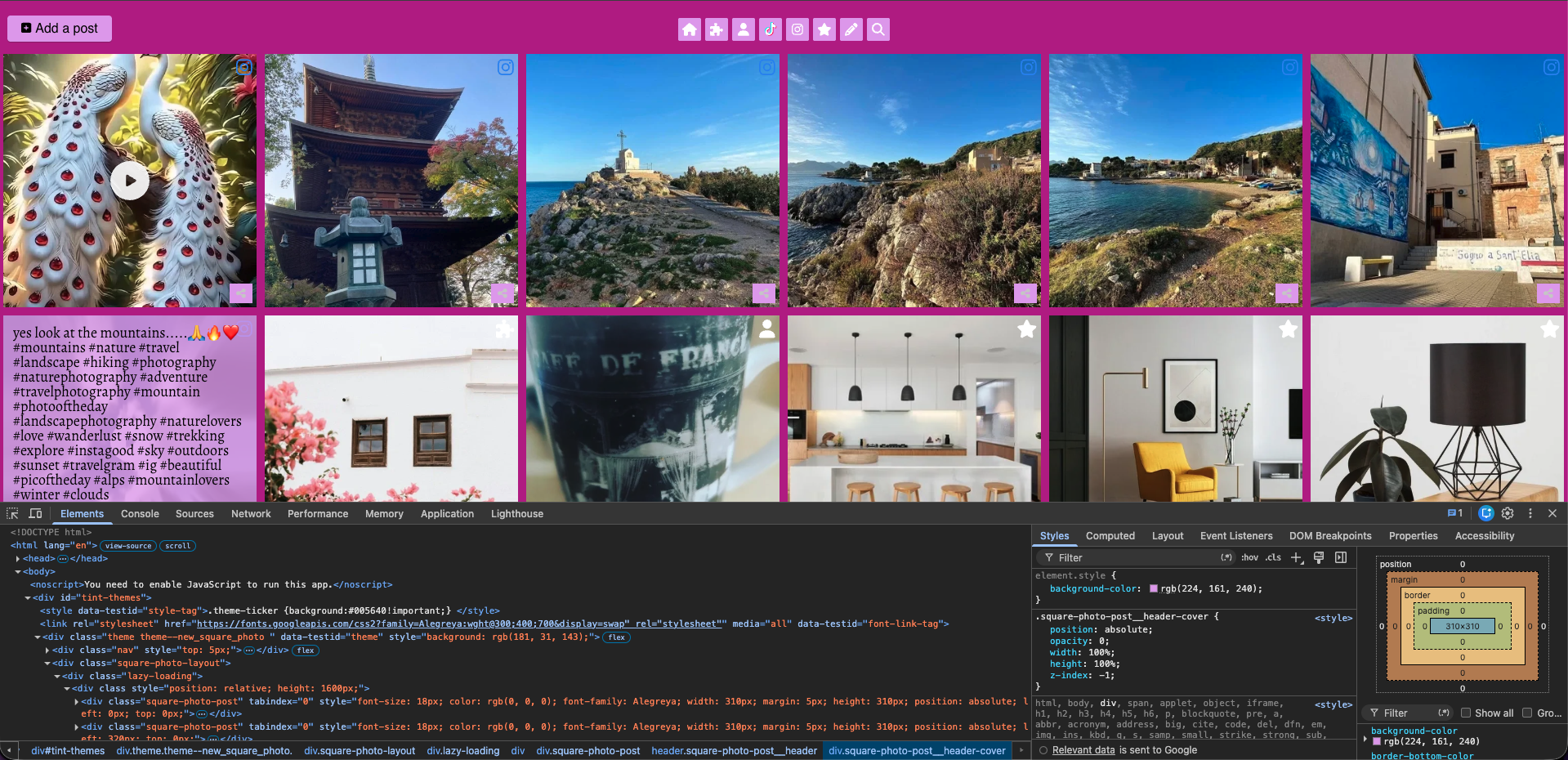The height and width of the screenshot is (760, 1568).
Task: Click the computed background-color rgb swatch
Action: coord(1377,742)
